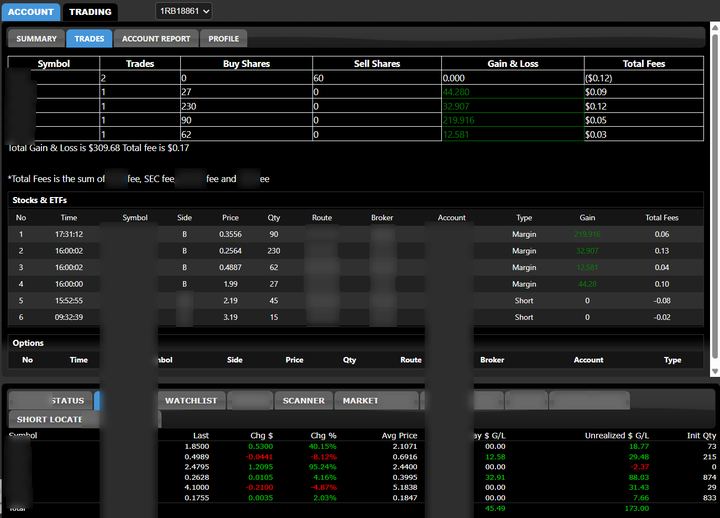This screenshot has width=720, height=518.
Task: Click the -8.12% change value
Action: click(323, 457)
